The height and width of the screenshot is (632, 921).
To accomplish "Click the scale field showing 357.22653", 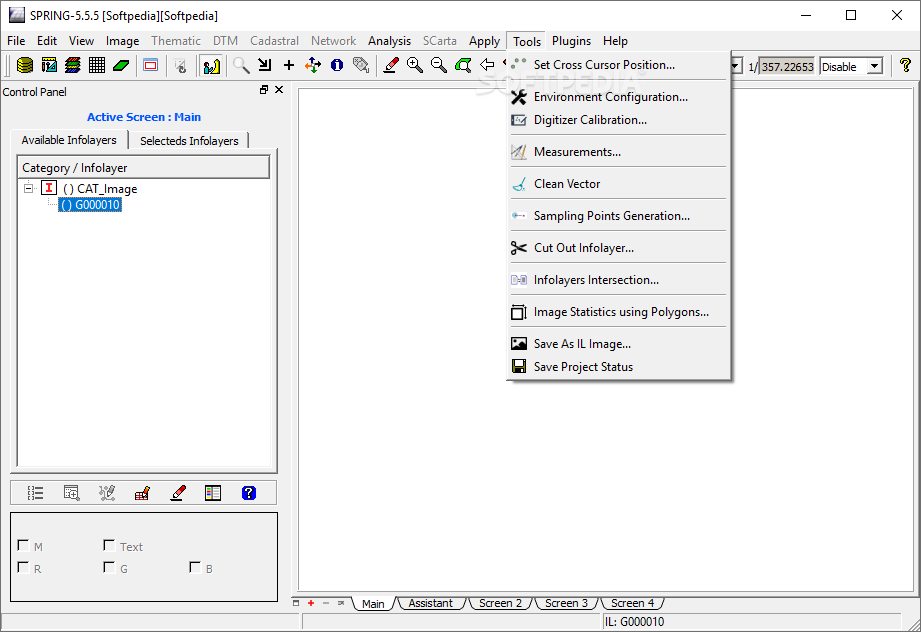I will coord(787,66).
